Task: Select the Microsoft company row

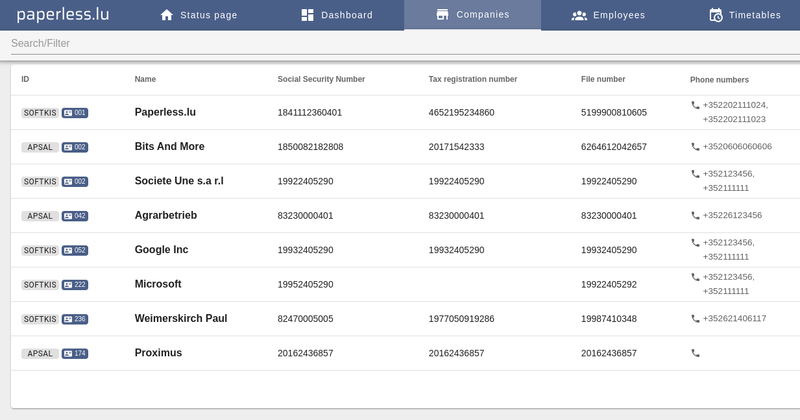Action: click(405, 284)
